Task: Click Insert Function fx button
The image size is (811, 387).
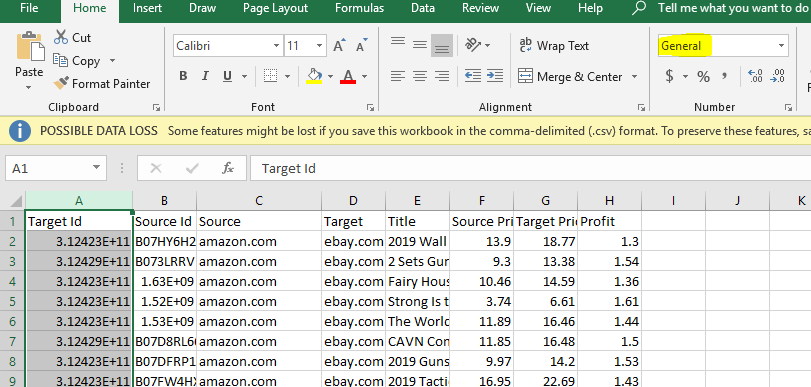Action: [x=228, y=168]
